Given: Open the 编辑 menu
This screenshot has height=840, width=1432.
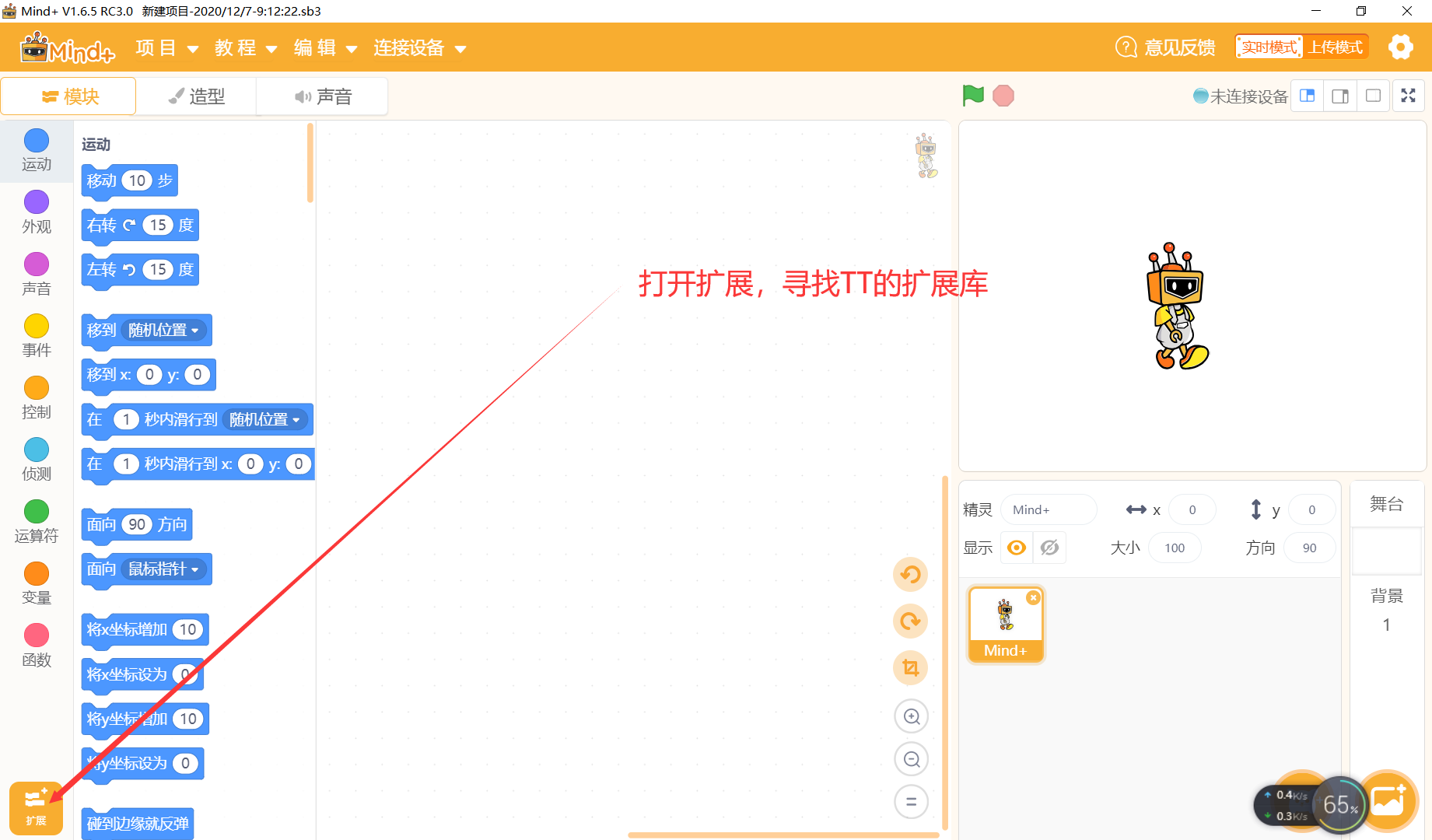Looking at the screenshot, I should point(325,48).
